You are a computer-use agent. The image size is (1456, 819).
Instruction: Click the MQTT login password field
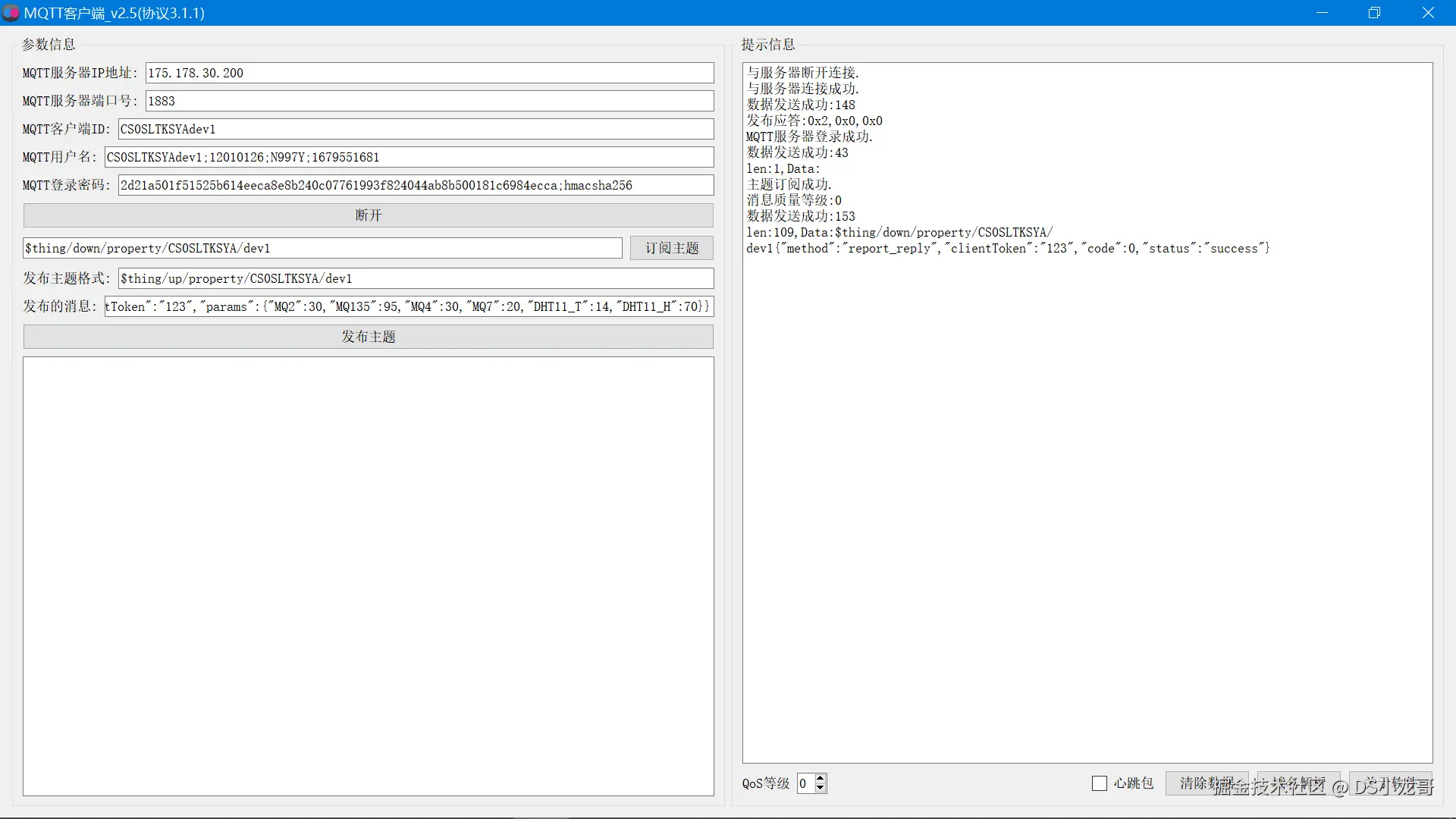click(x=416, y=185)
